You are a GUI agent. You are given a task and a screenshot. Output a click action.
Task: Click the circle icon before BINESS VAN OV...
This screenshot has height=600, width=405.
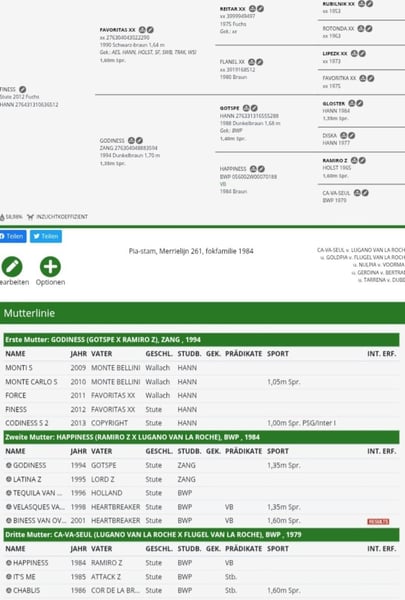8,520
